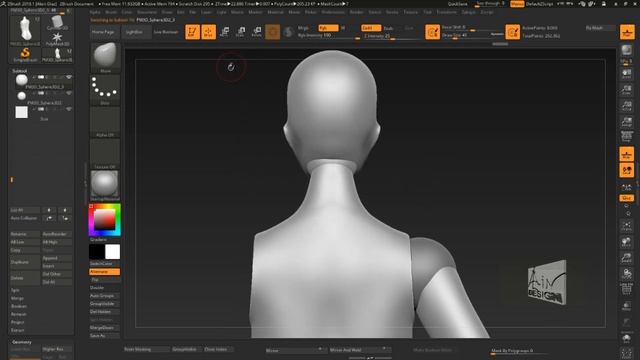Image resolution: width=640 pixels, height=360 pixels.
Task: Click the Zoom3D icon on right shelf
Action: point(627,258)
